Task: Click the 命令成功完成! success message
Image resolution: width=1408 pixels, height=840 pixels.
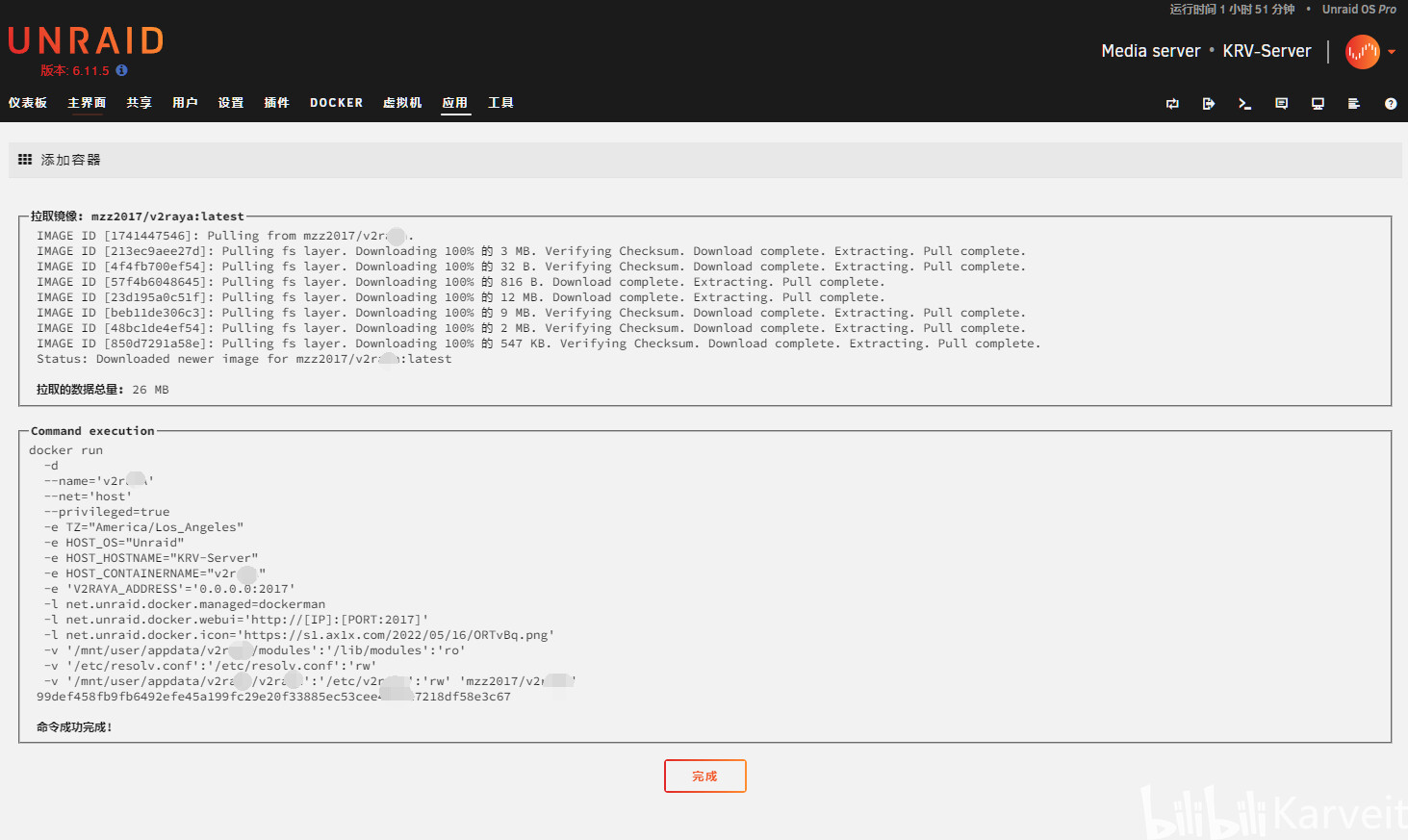Action: [74, 727]
